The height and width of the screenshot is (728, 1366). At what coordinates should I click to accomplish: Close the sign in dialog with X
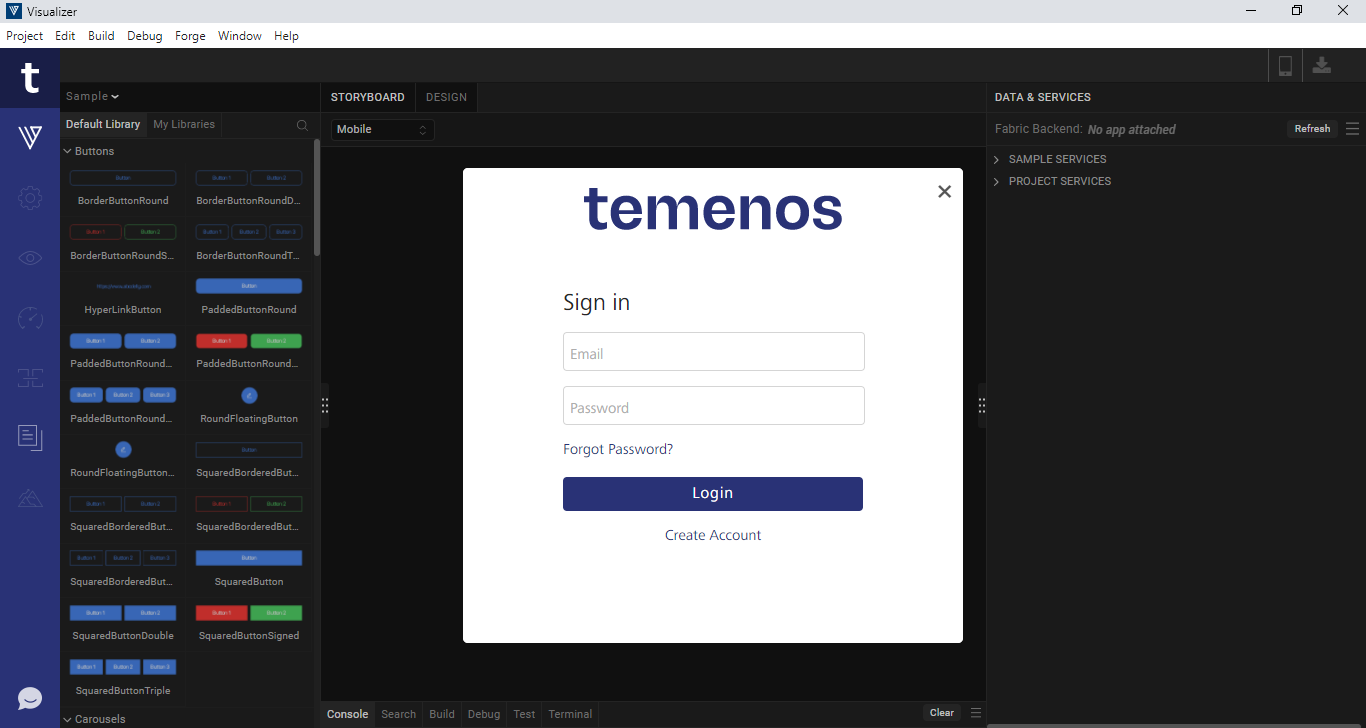[x=944, y=192]
